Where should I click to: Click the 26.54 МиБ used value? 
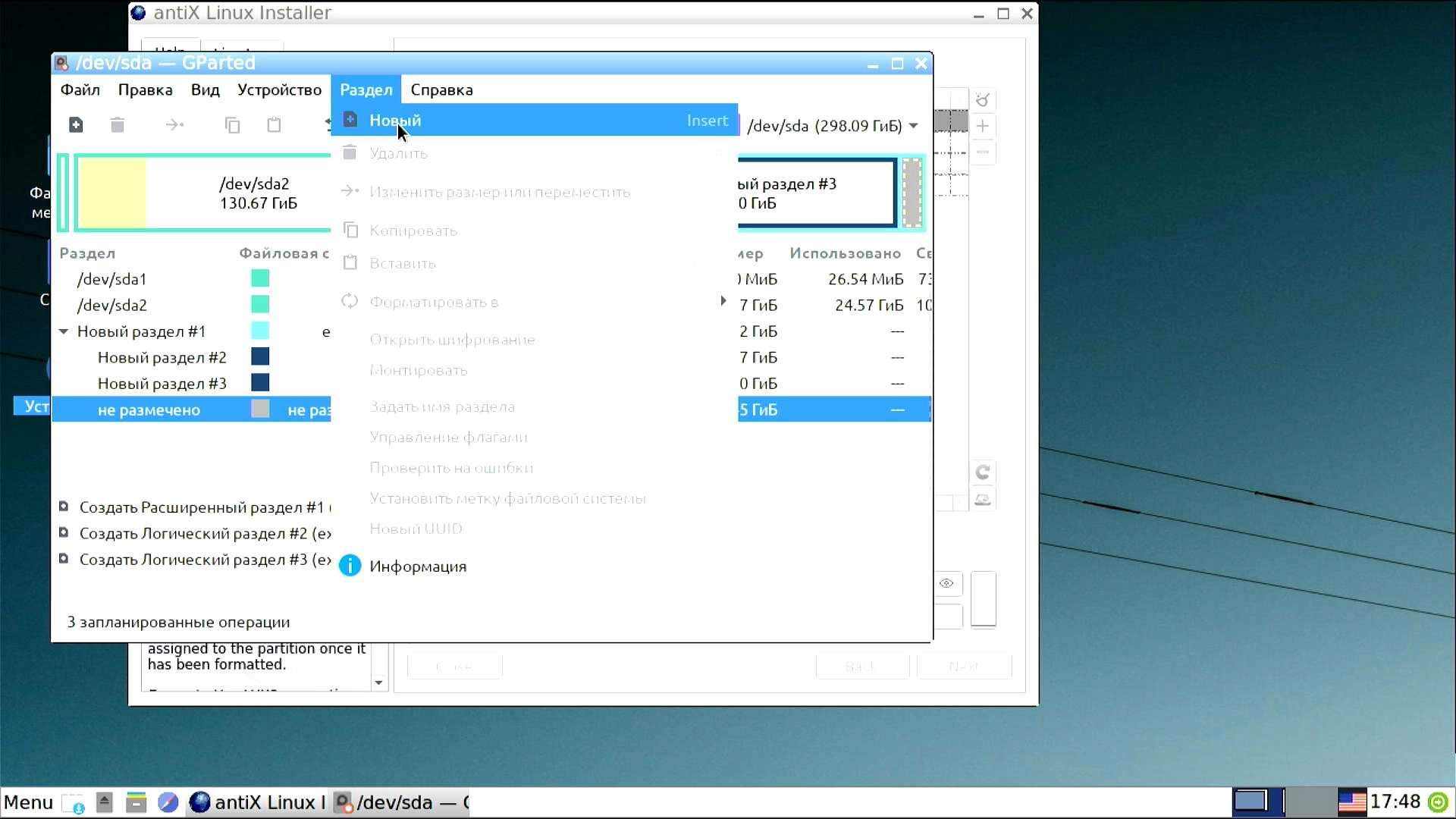[x=865, y=279]
